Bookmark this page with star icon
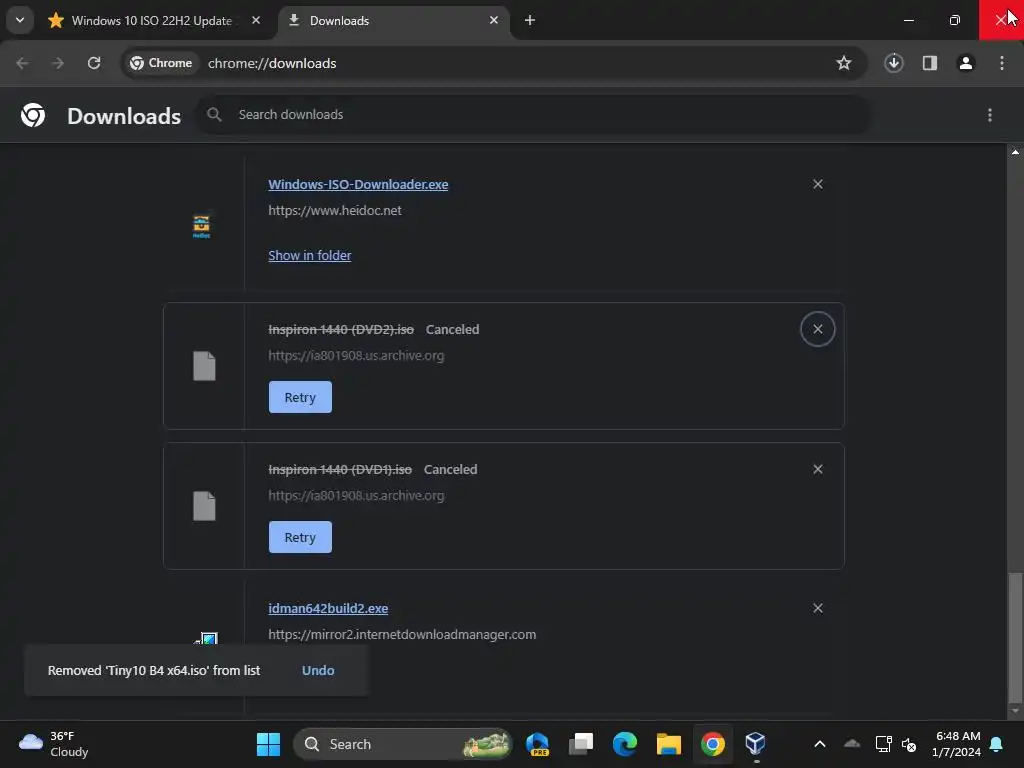Viewport: 1024px width, 768px height. tap(844, 63)
